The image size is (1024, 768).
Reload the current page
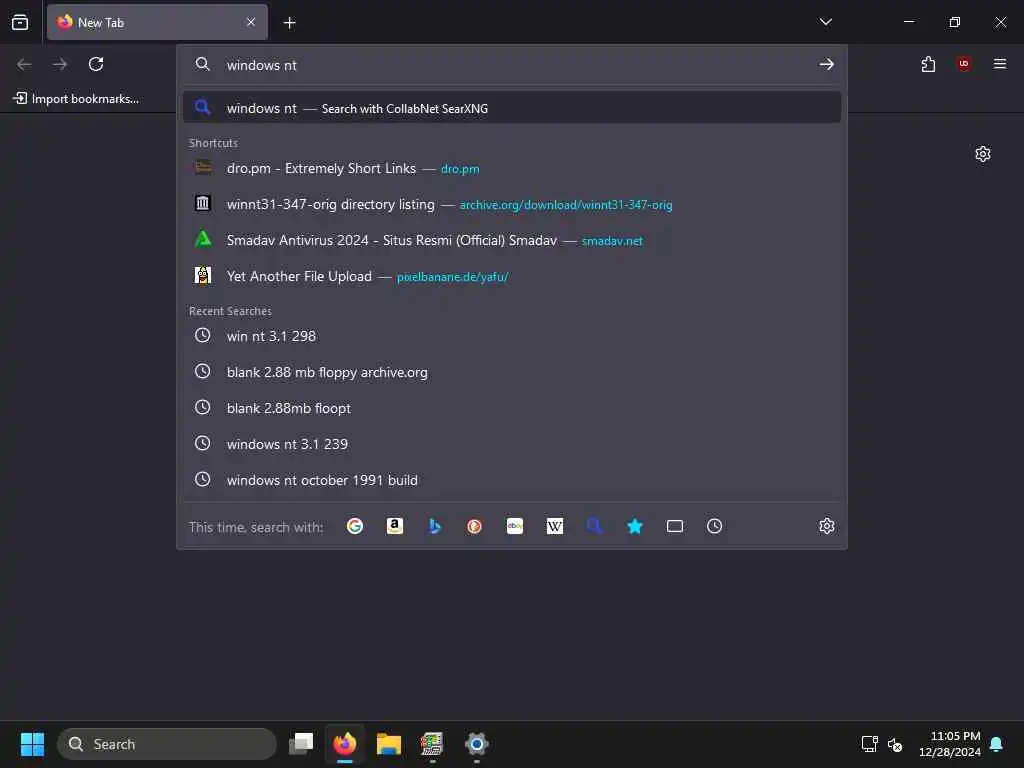click(x=96, y=64)
